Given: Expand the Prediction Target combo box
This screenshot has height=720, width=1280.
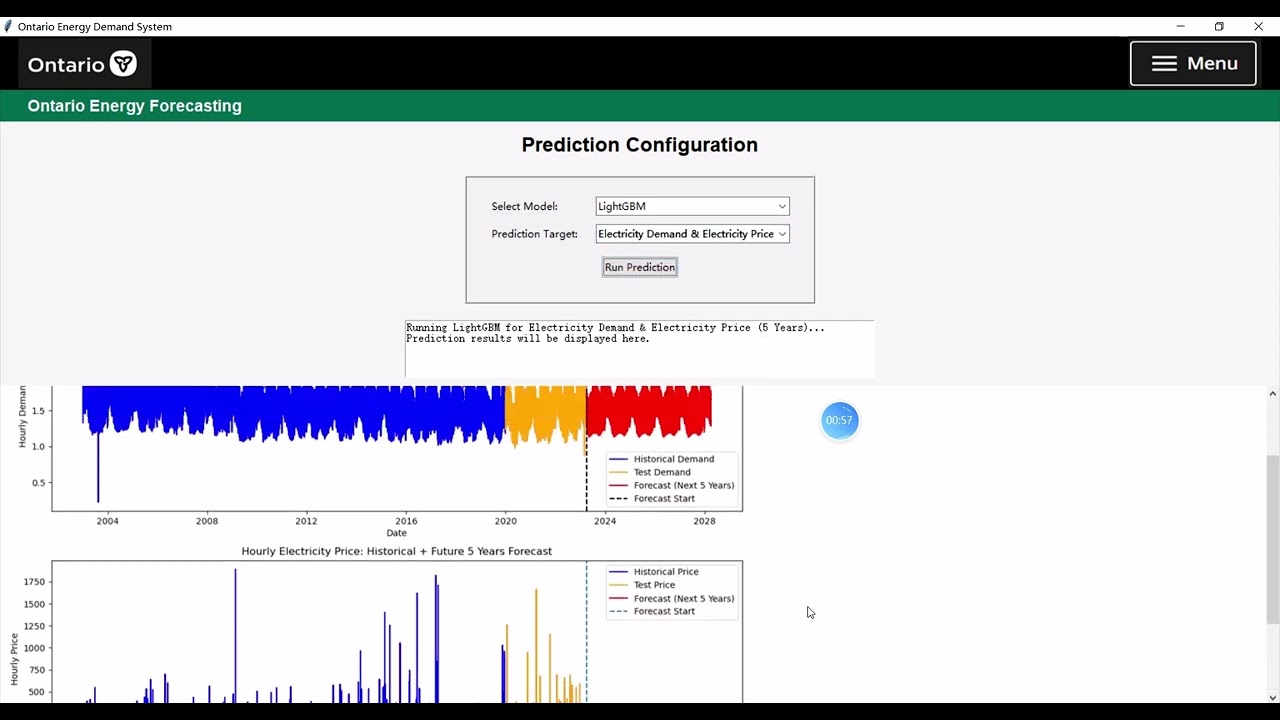Looking at the screenshot, I should 692,234.
